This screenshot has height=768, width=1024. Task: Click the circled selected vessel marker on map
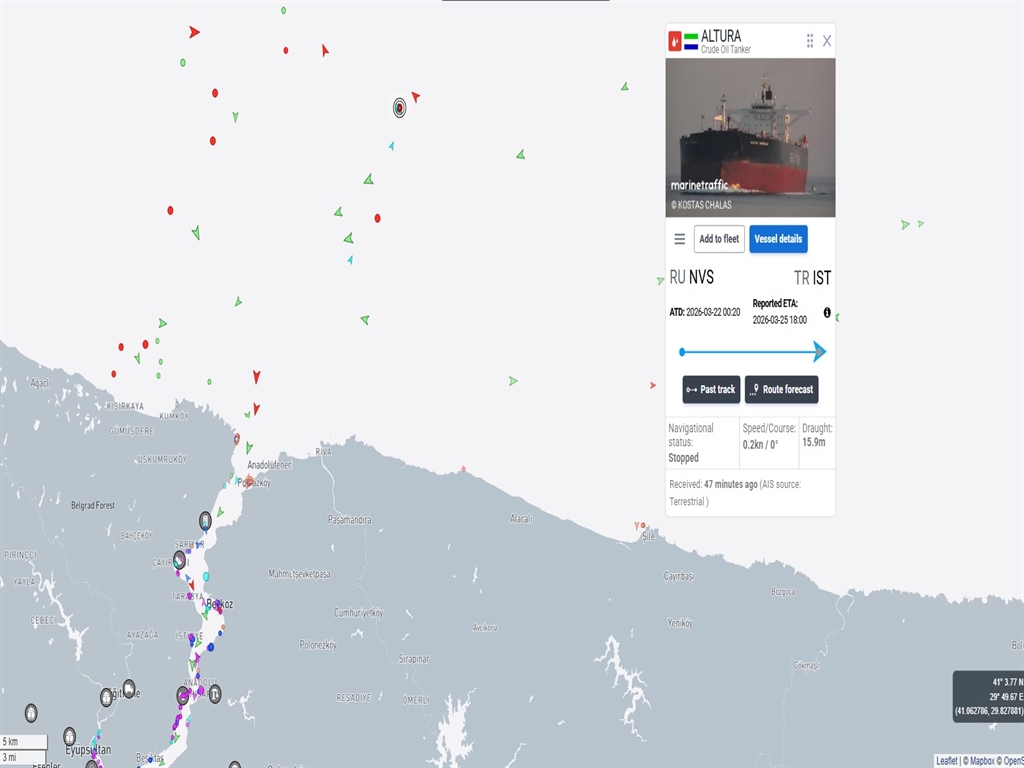pos(399,106)
